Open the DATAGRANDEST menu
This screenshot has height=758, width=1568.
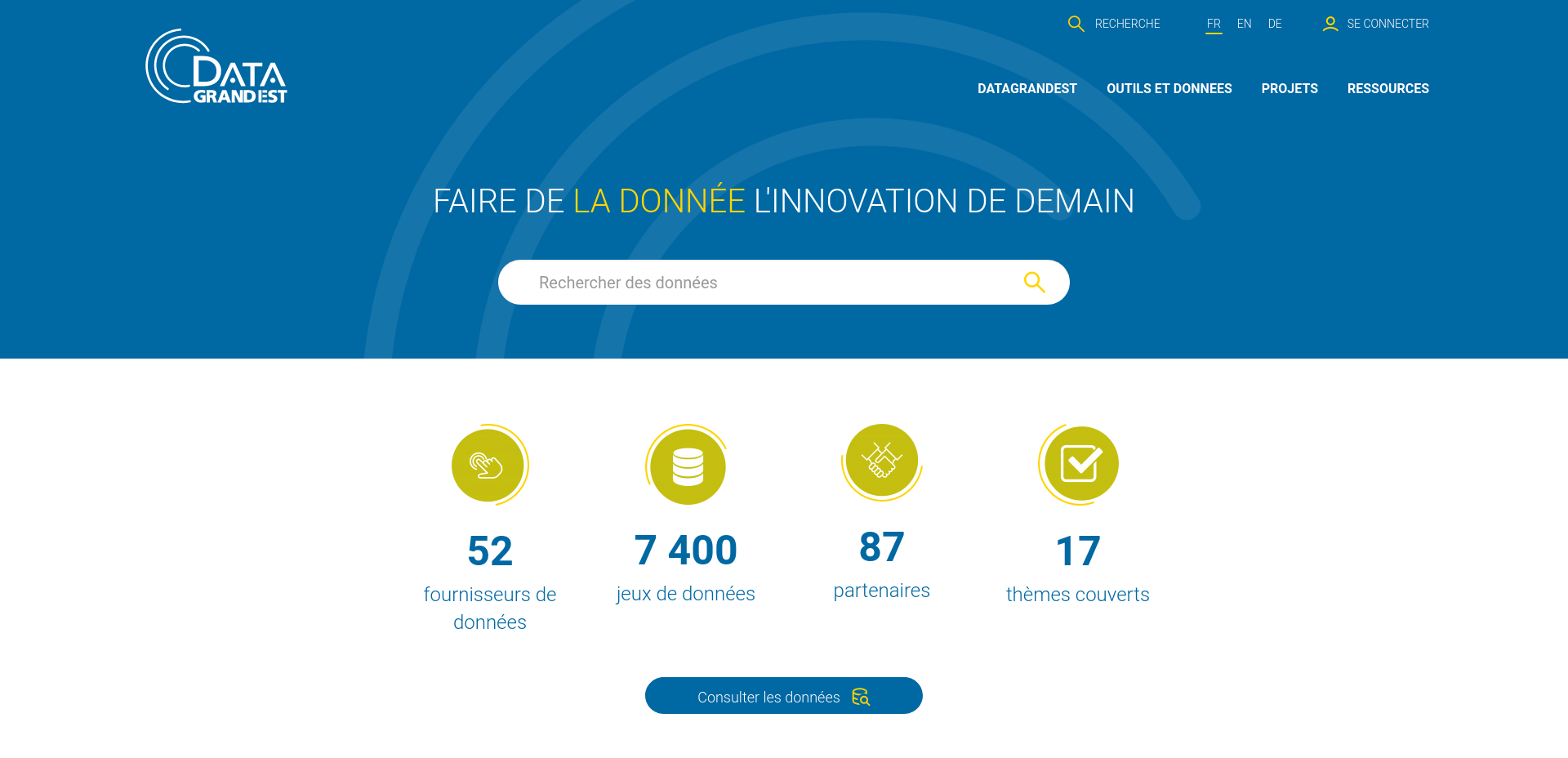point(1027,88)
